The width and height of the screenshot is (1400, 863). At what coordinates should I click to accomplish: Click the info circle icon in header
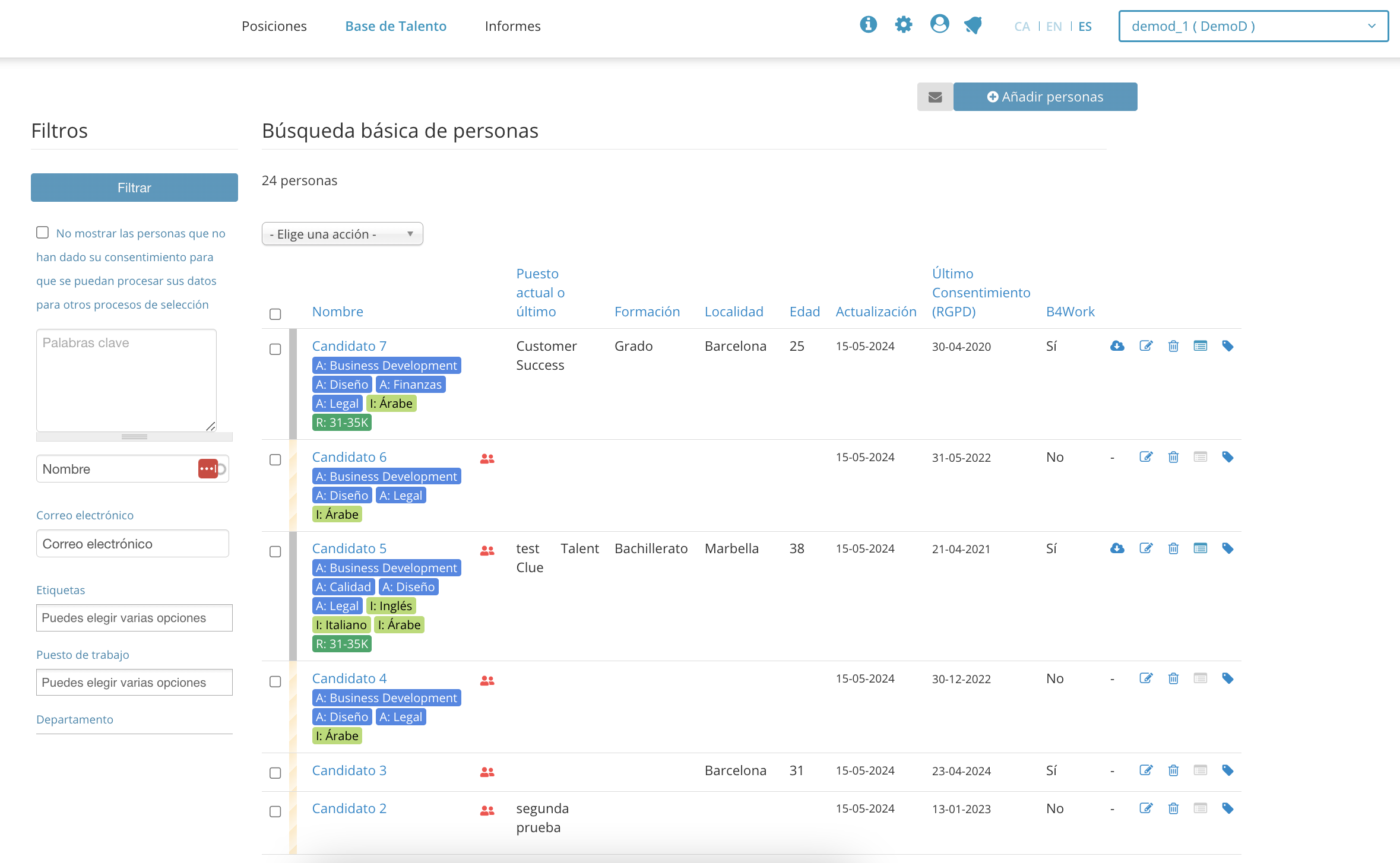click(x=868, y=25)
